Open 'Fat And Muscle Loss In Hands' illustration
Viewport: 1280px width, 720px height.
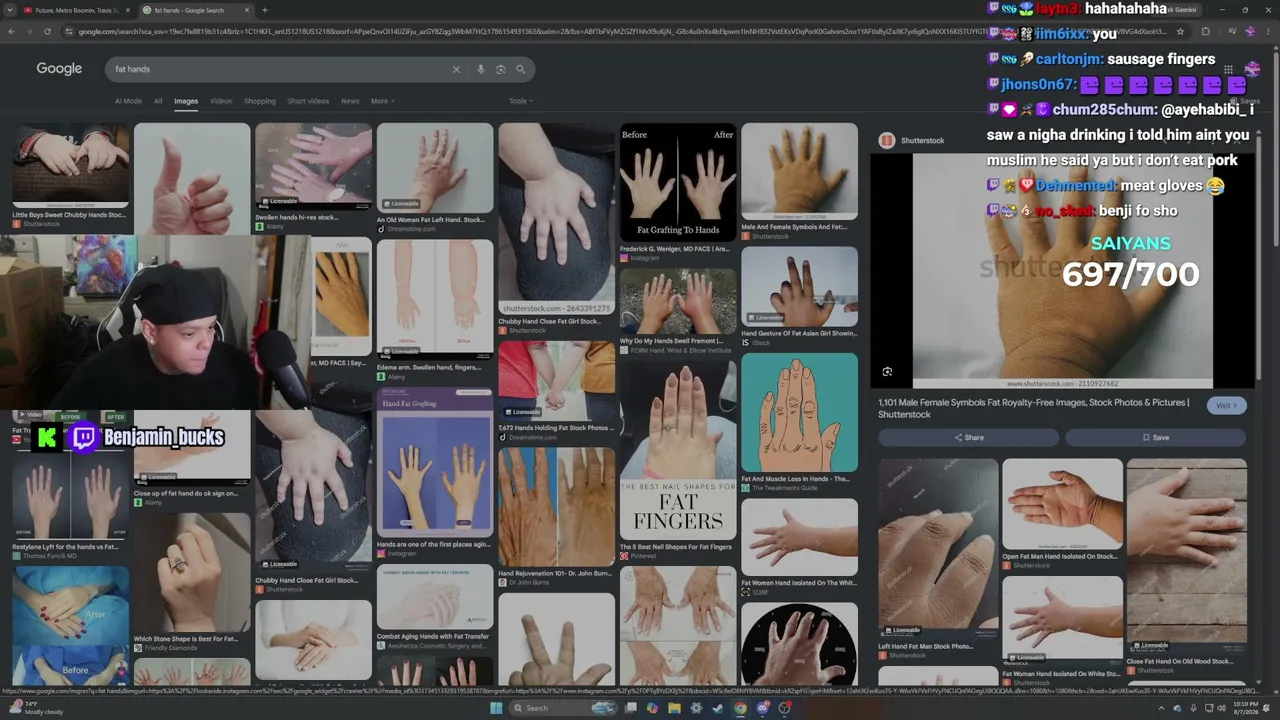[x=800, y=412]
